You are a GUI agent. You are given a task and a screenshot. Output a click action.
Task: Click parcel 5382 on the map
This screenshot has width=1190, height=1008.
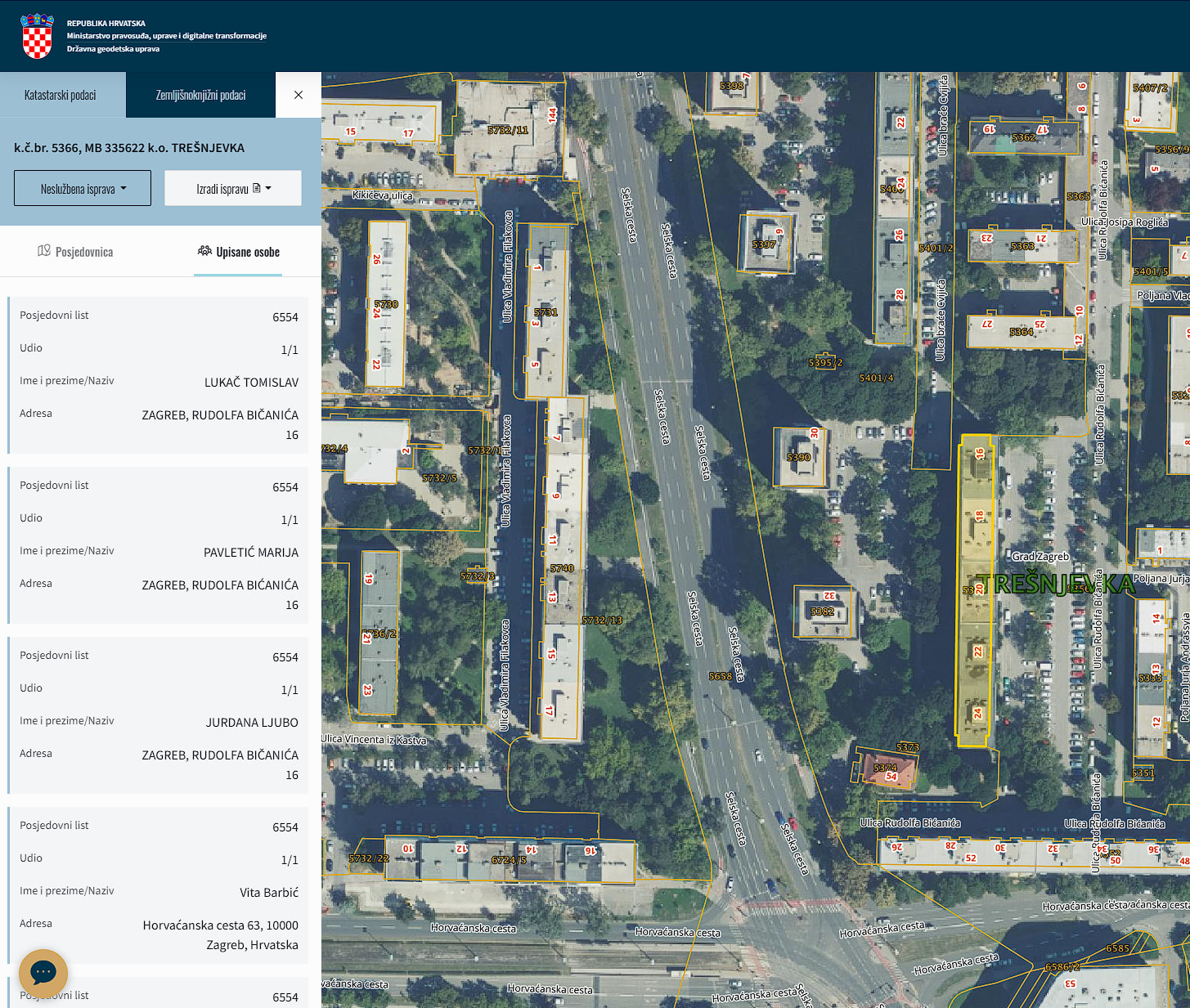click(x=823, y=612)
